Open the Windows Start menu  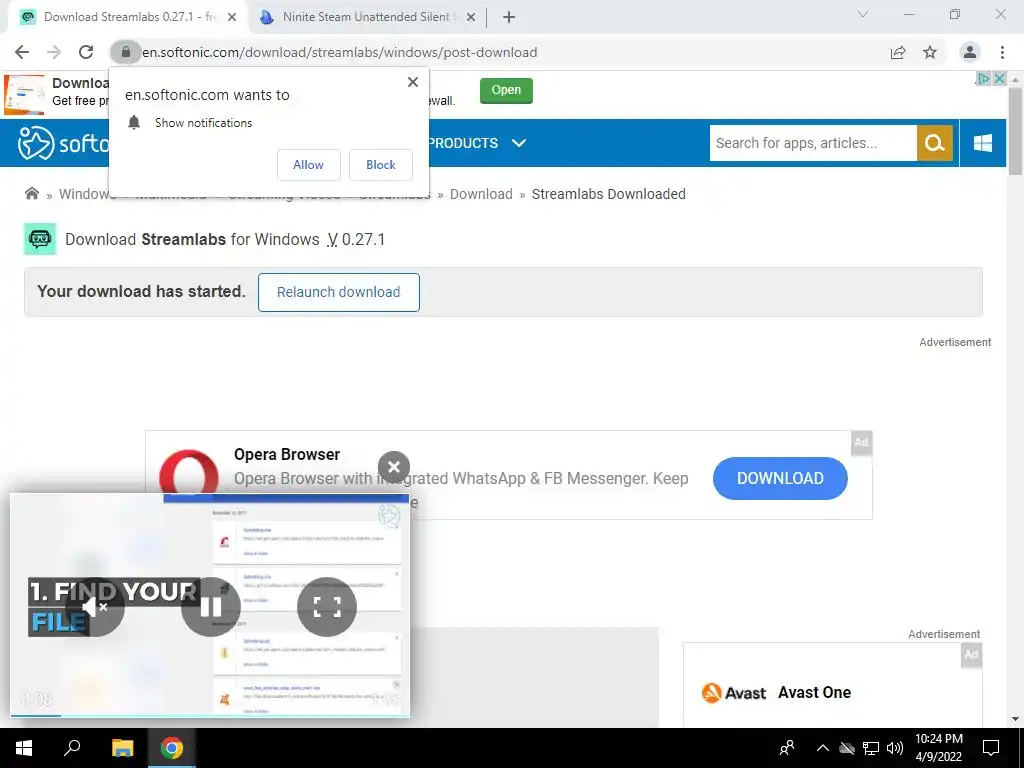point(24,748)
